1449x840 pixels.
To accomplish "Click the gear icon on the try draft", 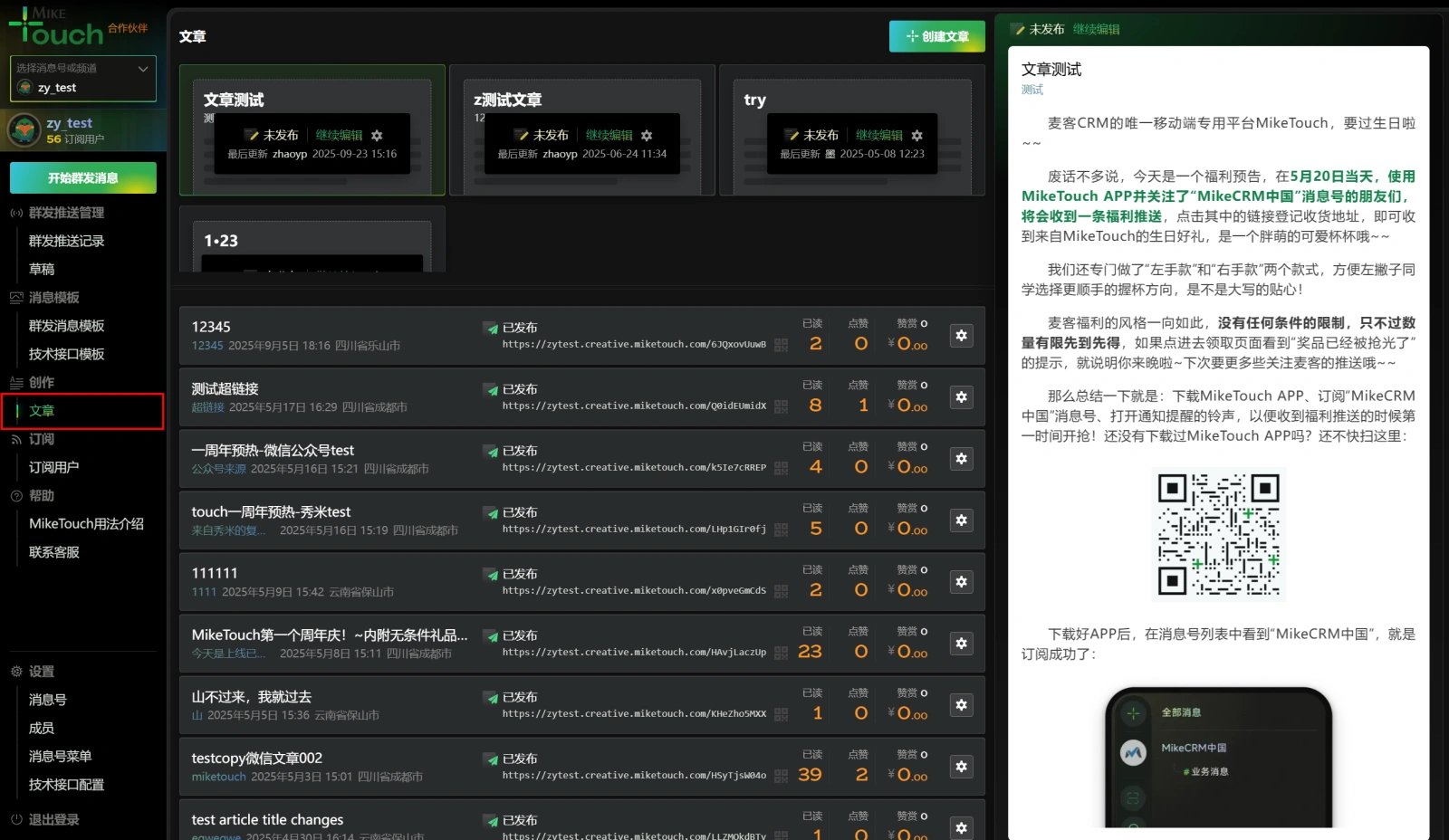I will [916, 136].
